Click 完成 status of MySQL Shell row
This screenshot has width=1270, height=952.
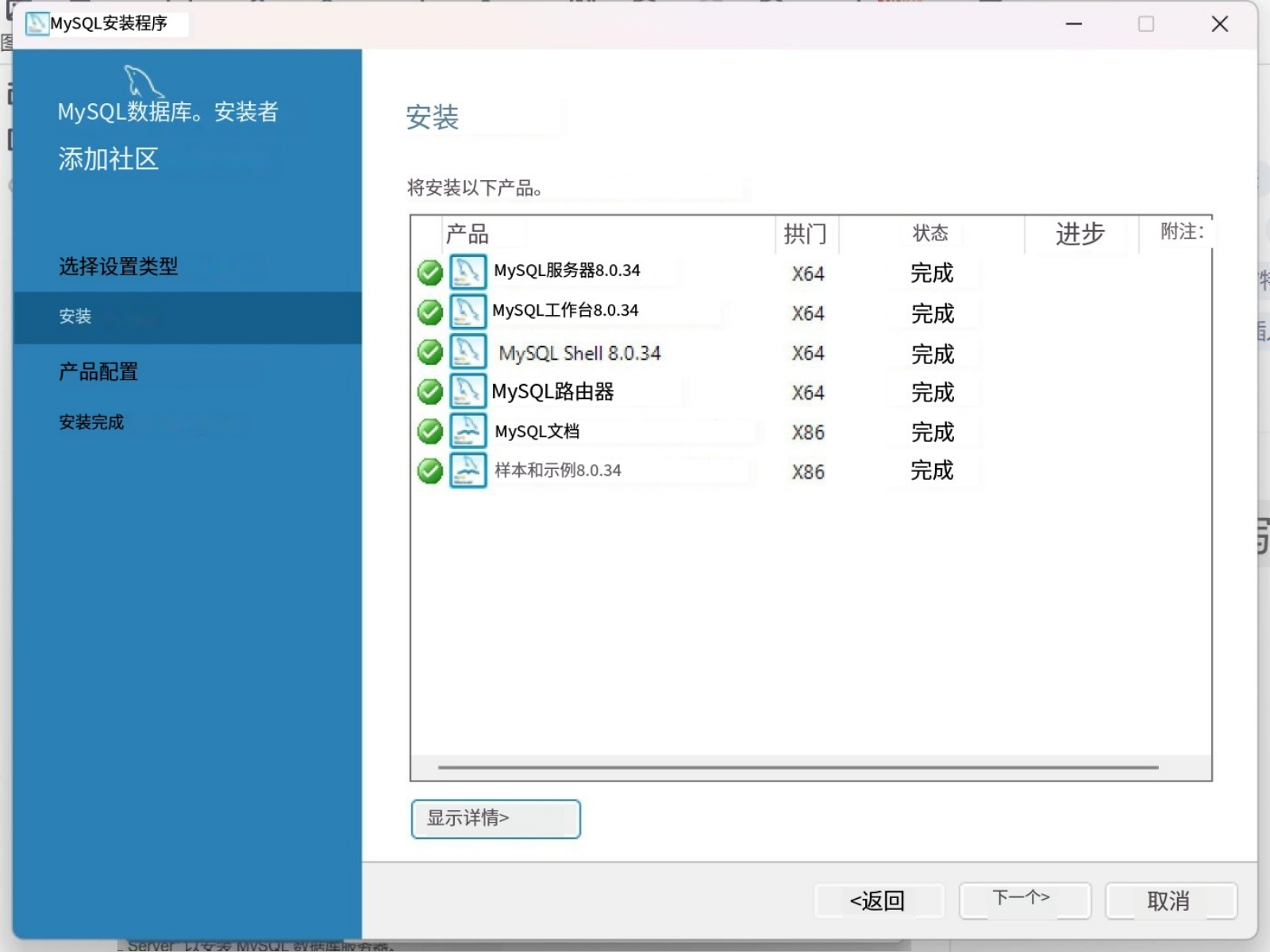tap(933, 354)
